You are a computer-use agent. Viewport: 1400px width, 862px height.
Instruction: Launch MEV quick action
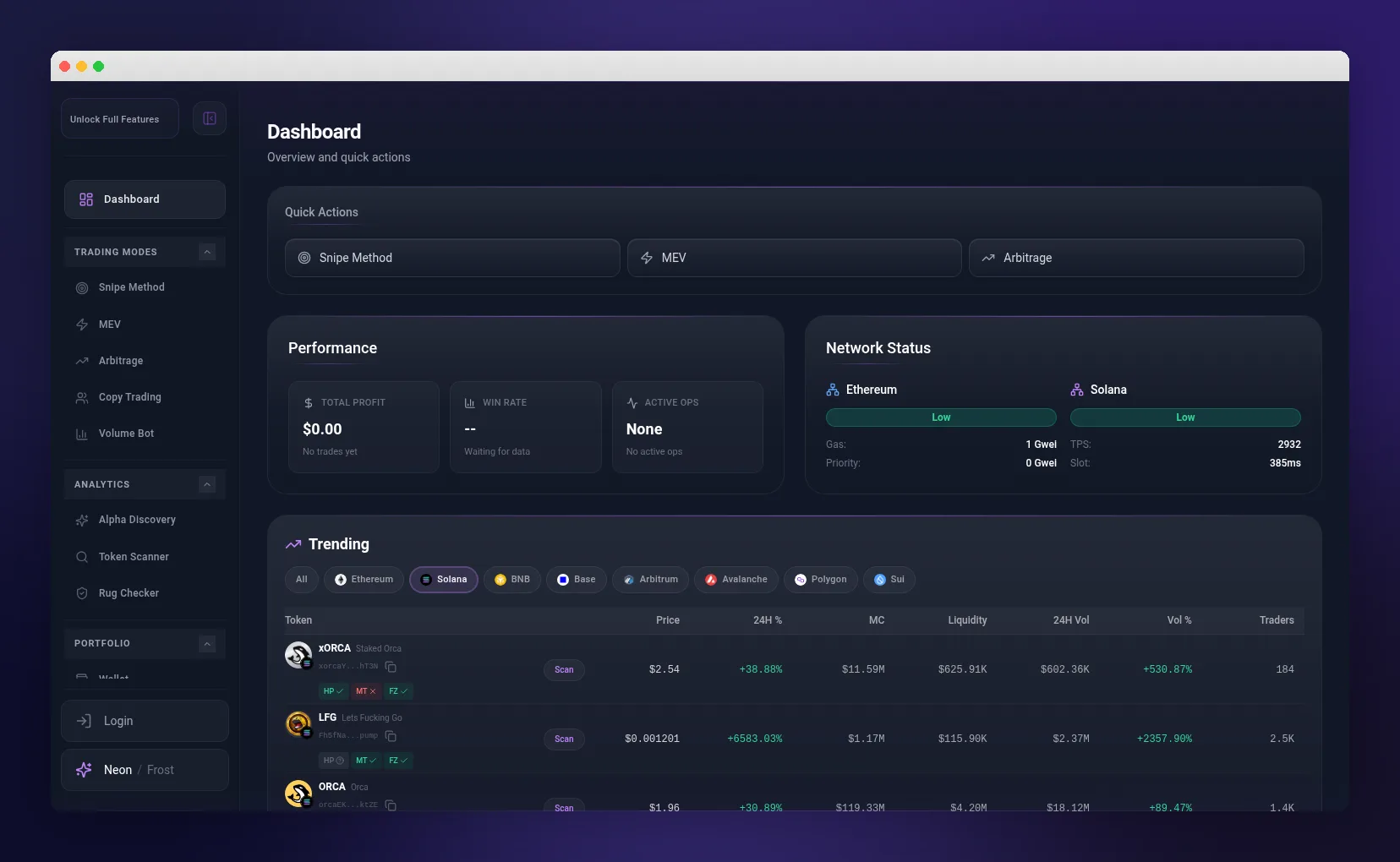tap(795, 258)
